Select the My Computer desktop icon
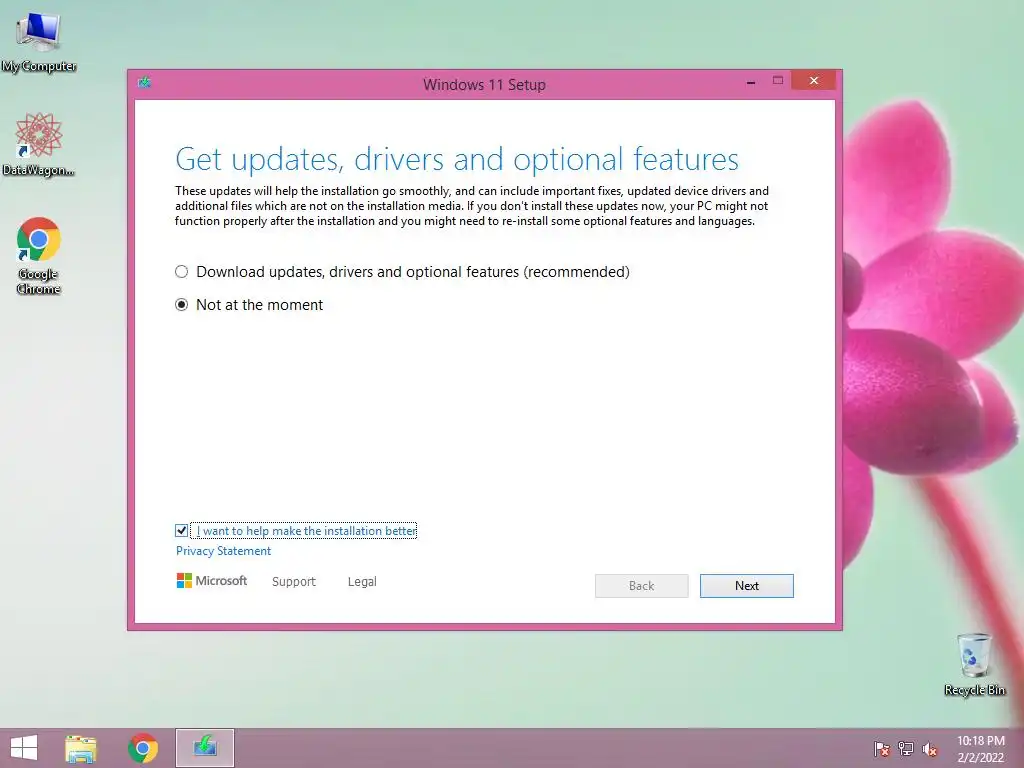 pyautogui.click(x=39, y=42)
